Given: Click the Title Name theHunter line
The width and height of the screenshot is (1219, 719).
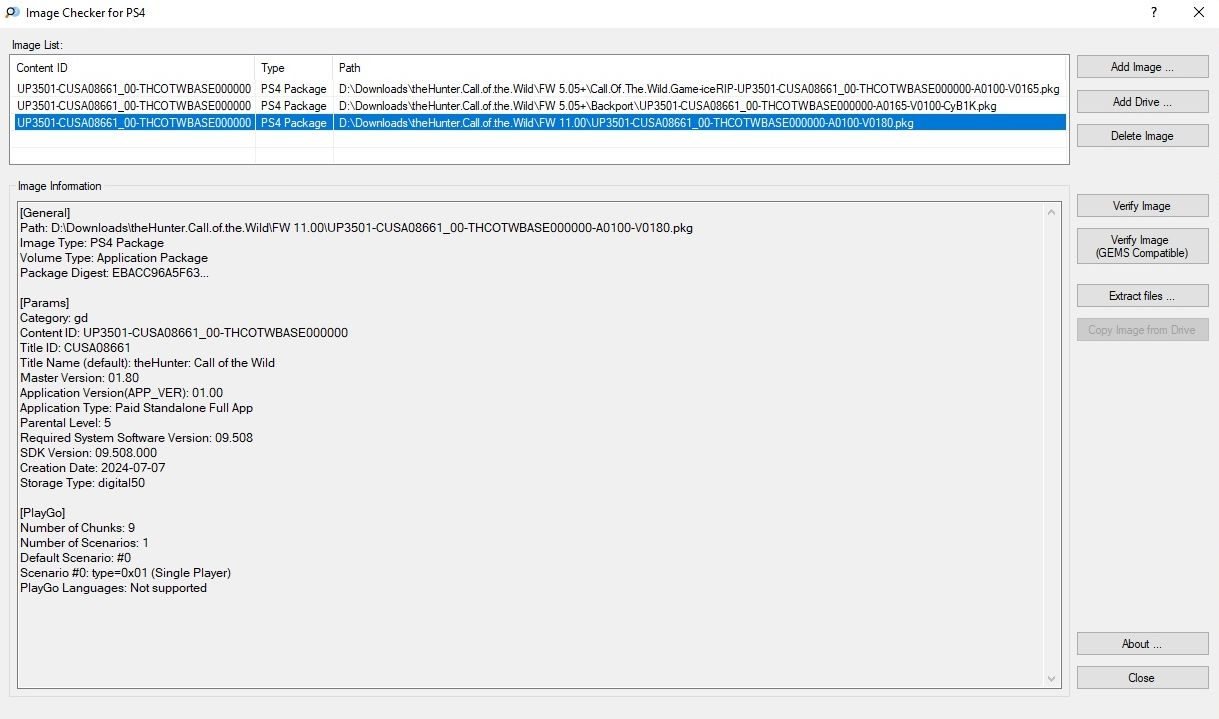Looking at the screenshot, I should click(147, 363).
